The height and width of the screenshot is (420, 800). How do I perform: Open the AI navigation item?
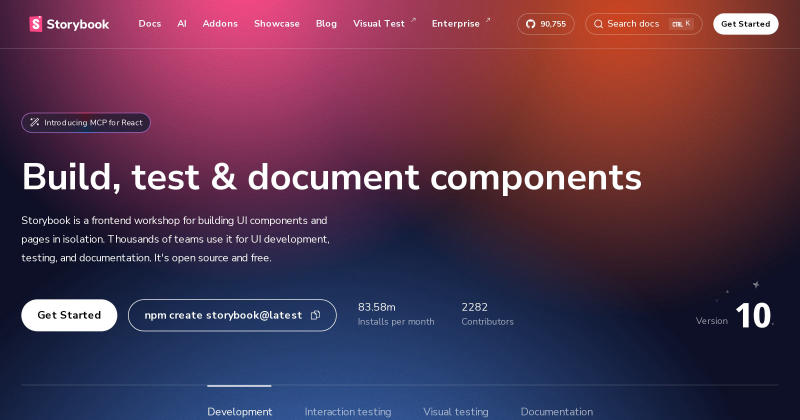[x=182, y=24]
